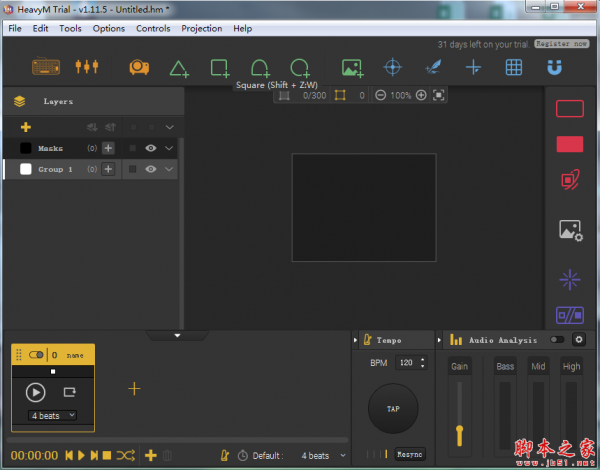Viewport: 600px width, 470px height.
Task: Toggle visibility of Masks group
Action: click(x=151, y=148)
